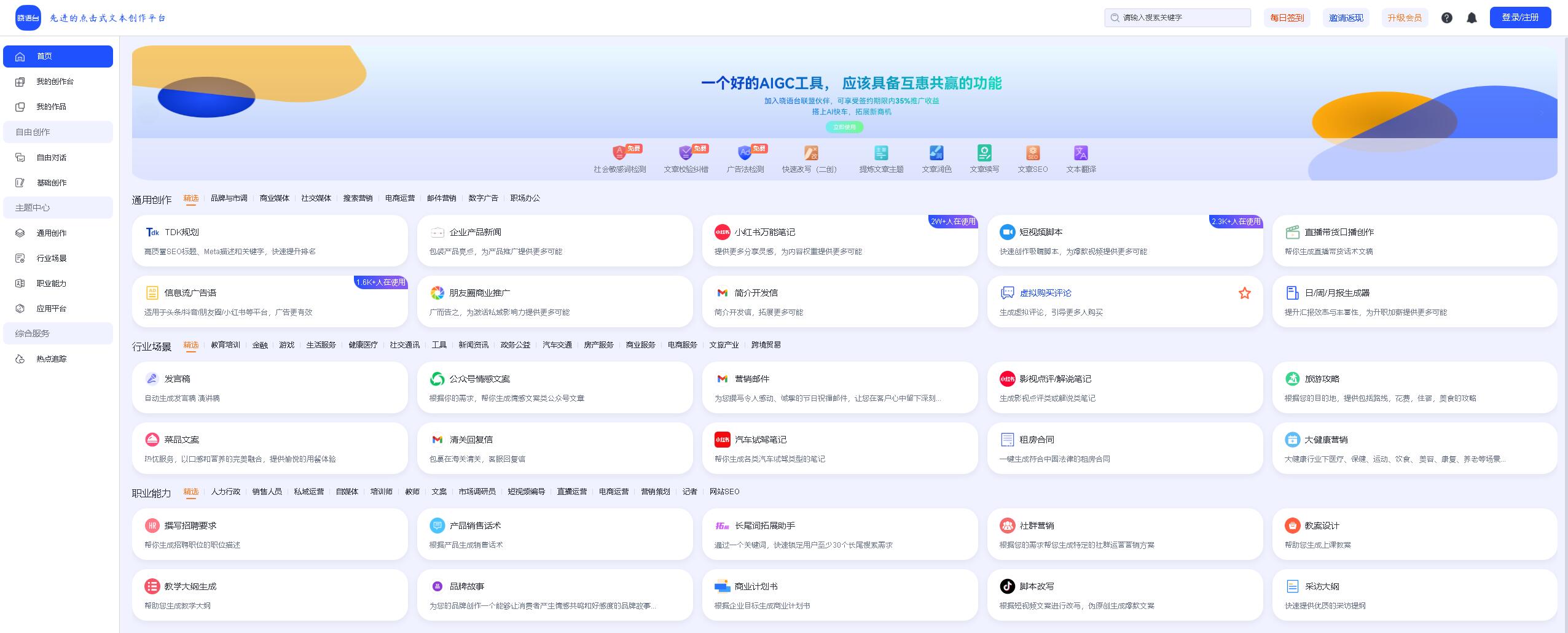This screenshot has width=1568, height=633.
Task: Open the 文章续写 icon
Action: pyautogui.click(x=984, y=152)
